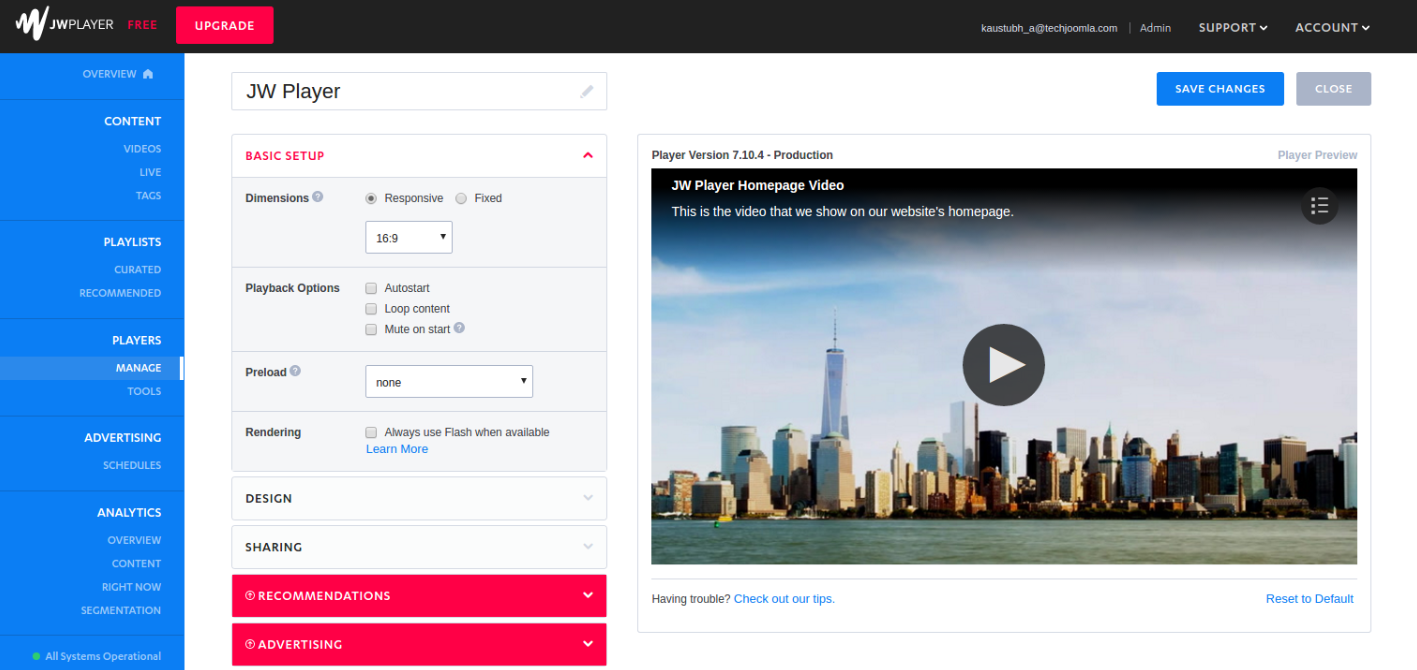
Task: Open Content under Analytics
Action: pos(136,564)
